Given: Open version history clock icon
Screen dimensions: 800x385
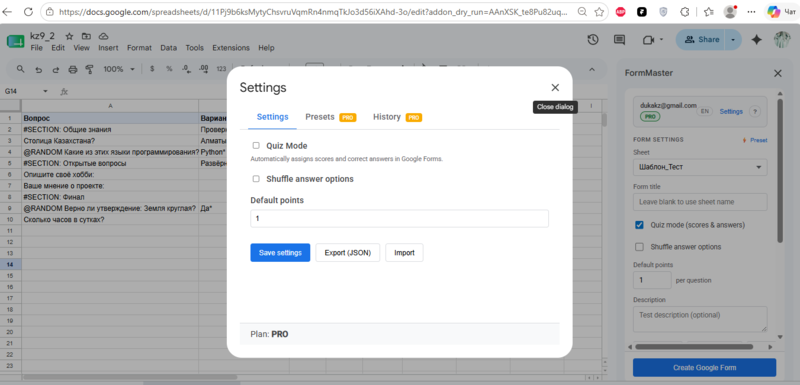Looking at the screenshot, I should point(592,40).
